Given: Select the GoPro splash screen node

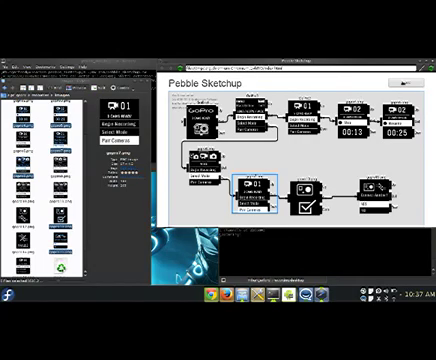Looking at the screenshot, I should coord(202,122).
